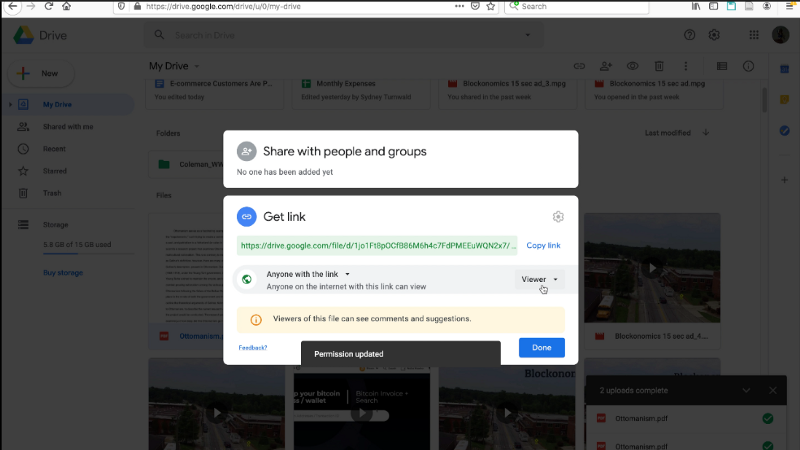Open Trash in the sidebar
The width and height of the screenshot is (800, 450).
pos(52,193)
